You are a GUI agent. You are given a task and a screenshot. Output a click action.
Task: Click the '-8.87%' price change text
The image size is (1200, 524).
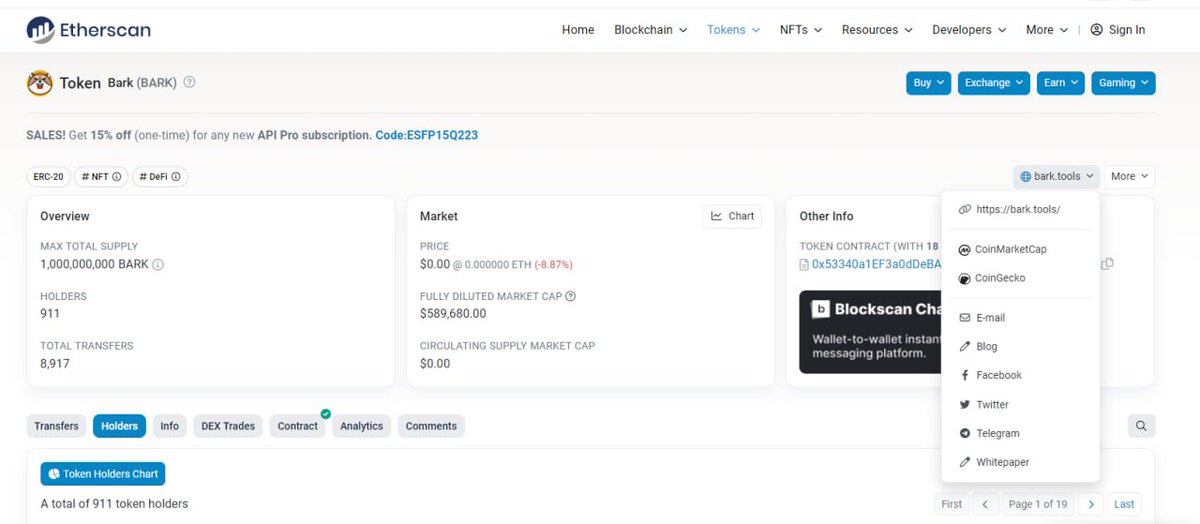coord(553,265)
